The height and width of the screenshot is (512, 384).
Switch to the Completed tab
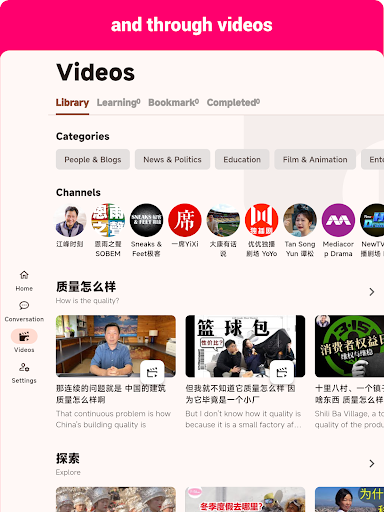coord(233,103)
